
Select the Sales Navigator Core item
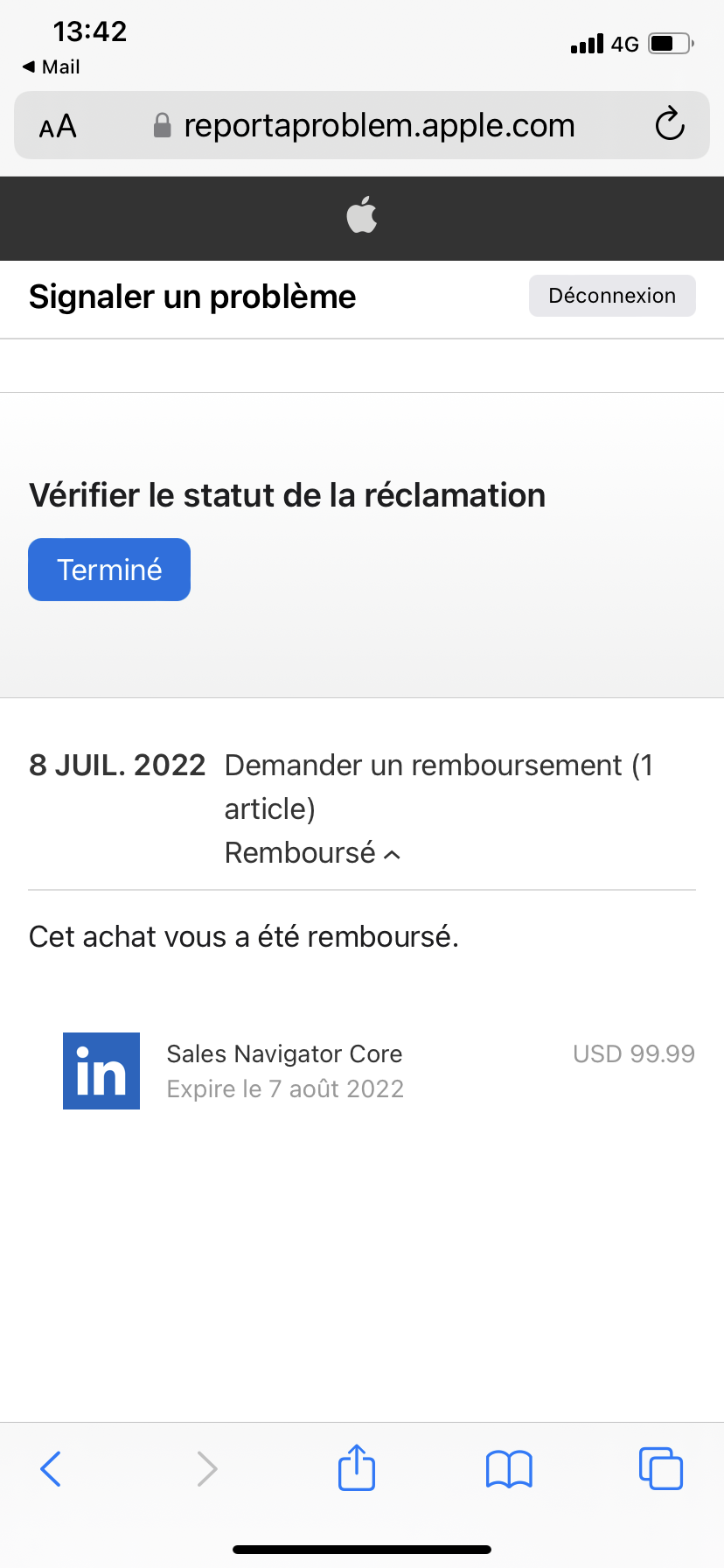(284, 1053)
